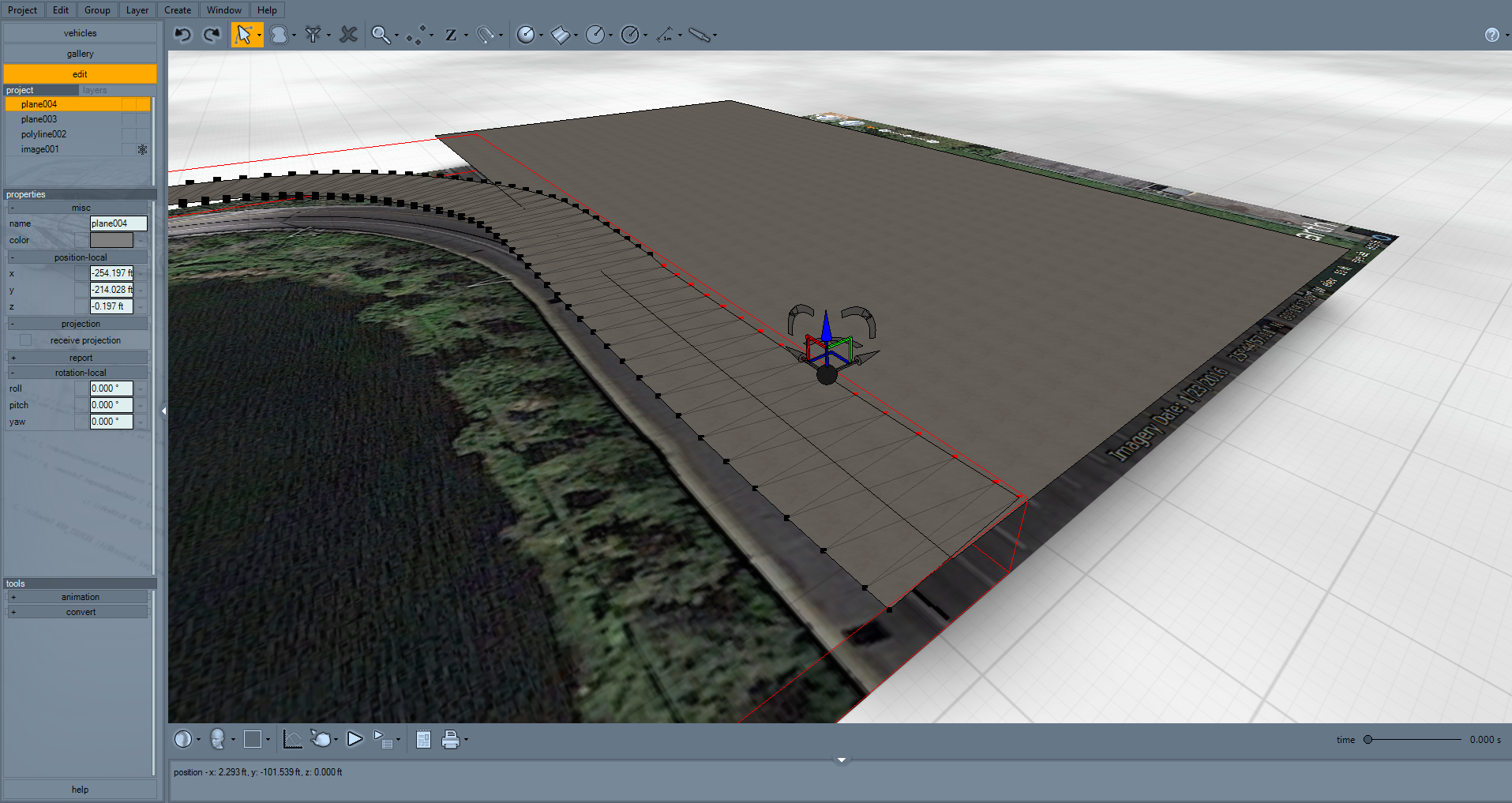Screen dimensions: 1512x803
Task: Collapse the misc properties section
Action: (x=13, y=208)
